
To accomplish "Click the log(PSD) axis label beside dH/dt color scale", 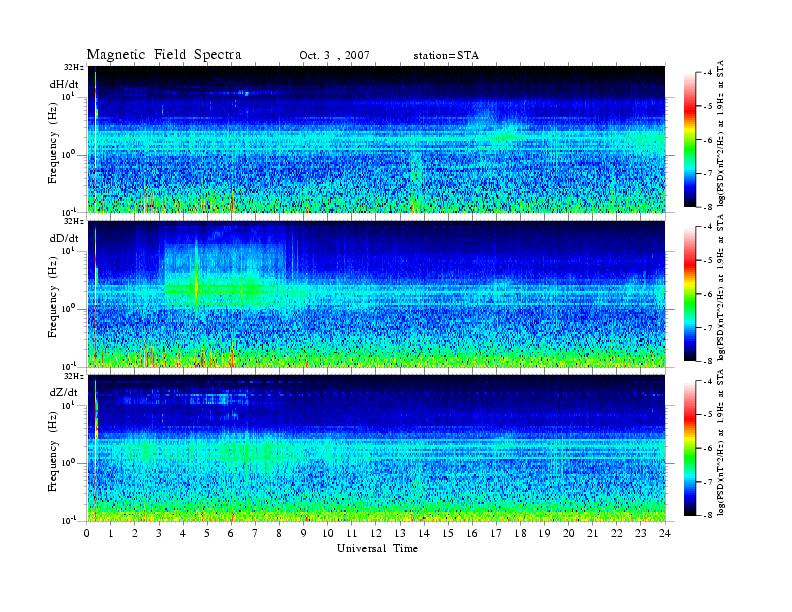I will 721,133.
